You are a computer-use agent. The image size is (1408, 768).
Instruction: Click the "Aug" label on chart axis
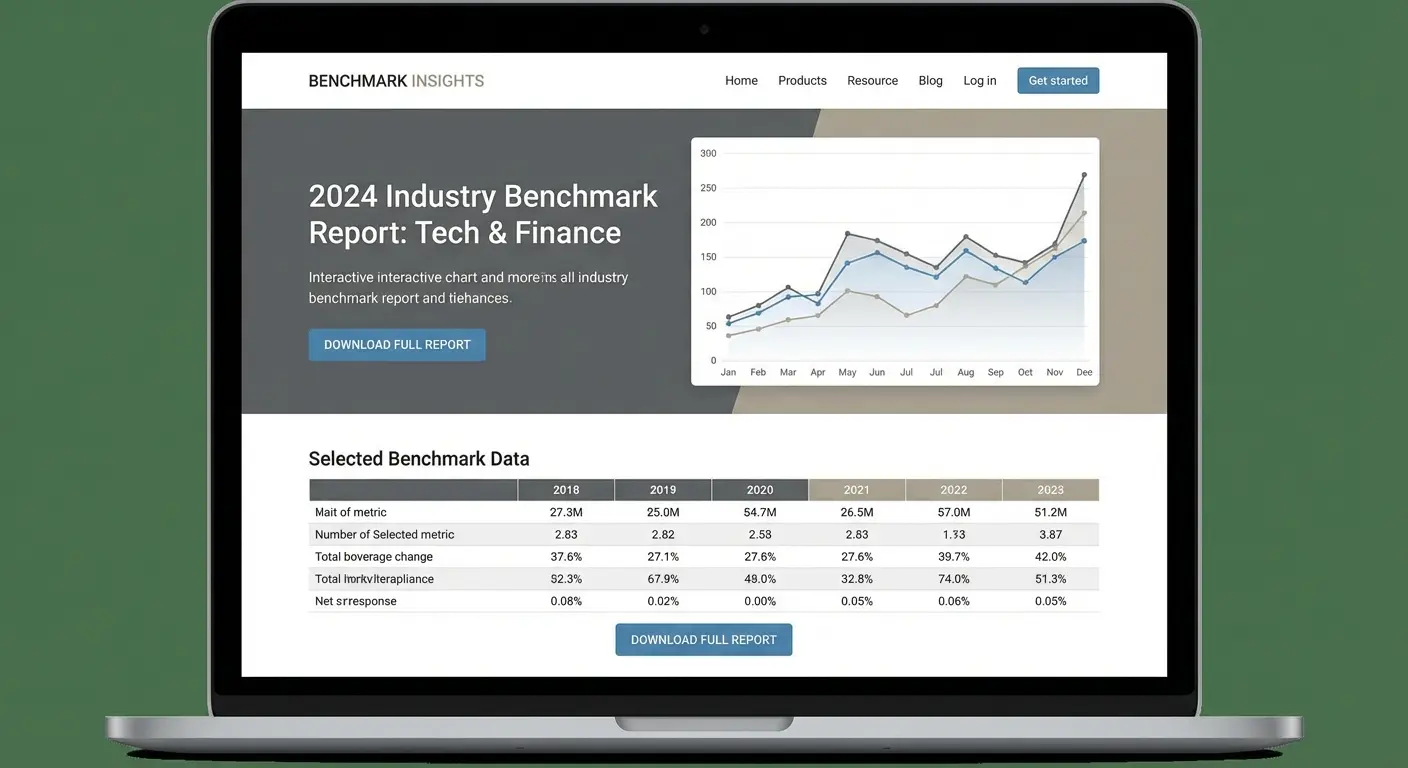click(x=966, y=372)
